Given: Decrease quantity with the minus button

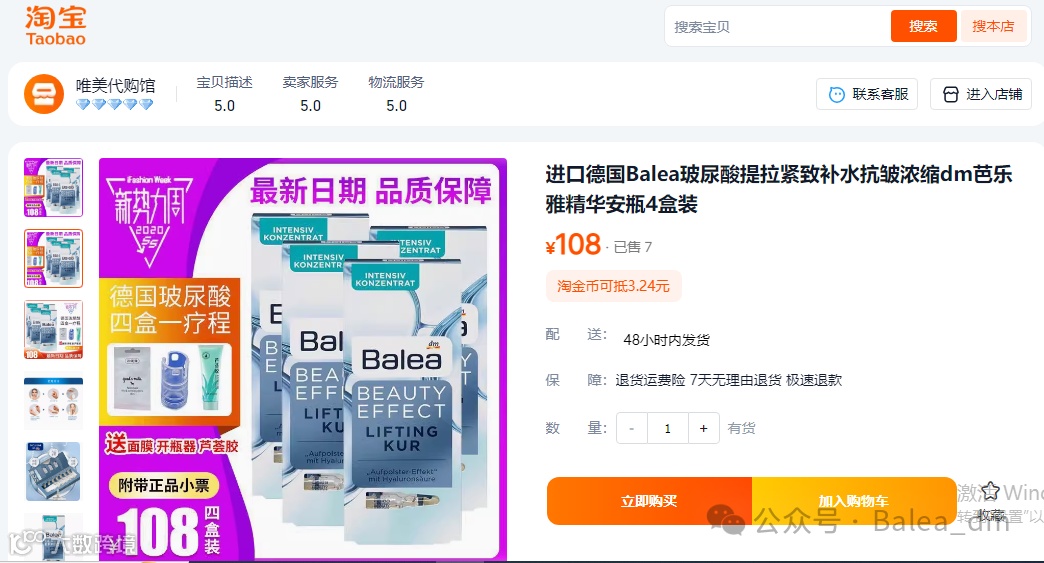Looking at the screenshot, I should click(632, 428).
